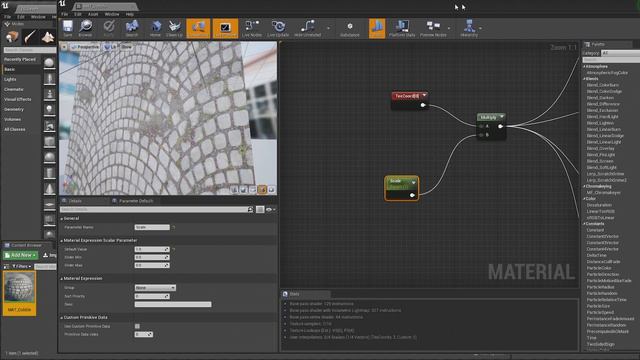Select the Visual Effects category in Modes panel
The height and width of the screenshot is (360, 640).
[17, 99]
